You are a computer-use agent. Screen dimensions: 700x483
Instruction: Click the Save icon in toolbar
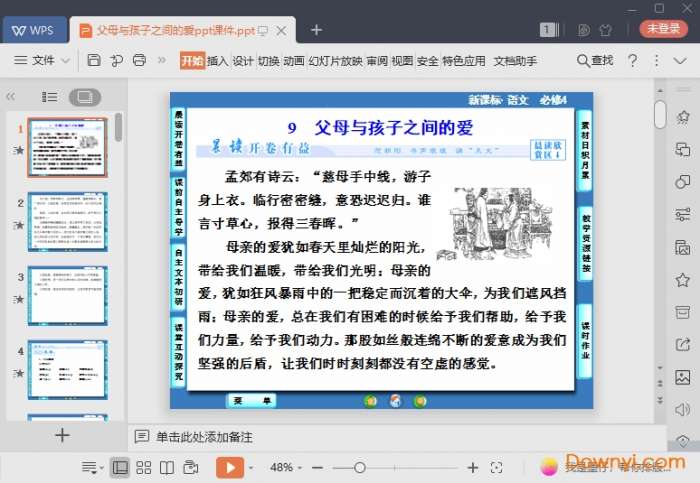coord(93,61)
